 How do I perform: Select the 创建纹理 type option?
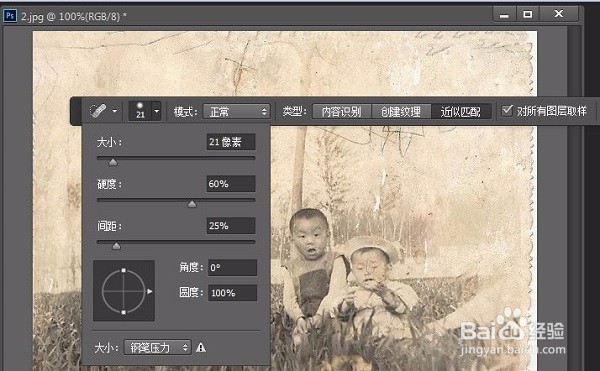(x=401, y=112)
